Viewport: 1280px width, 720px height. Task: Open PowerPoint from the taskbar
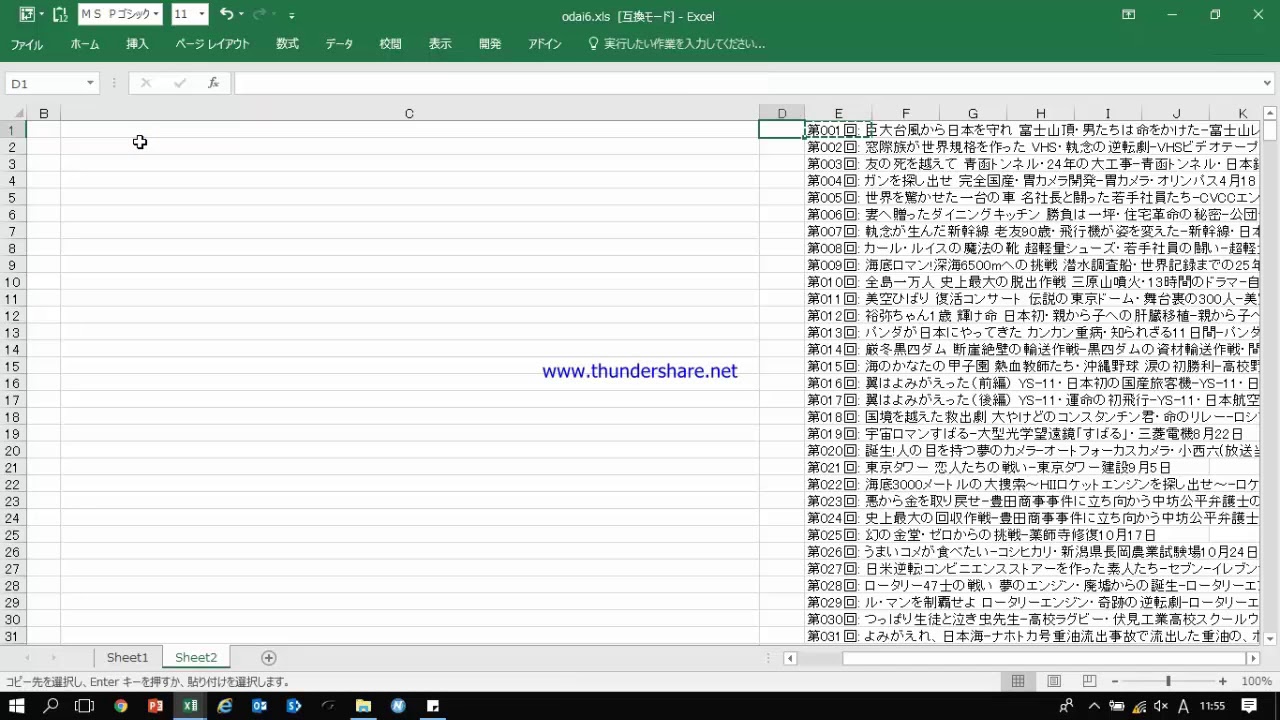[x=155, y=706]
